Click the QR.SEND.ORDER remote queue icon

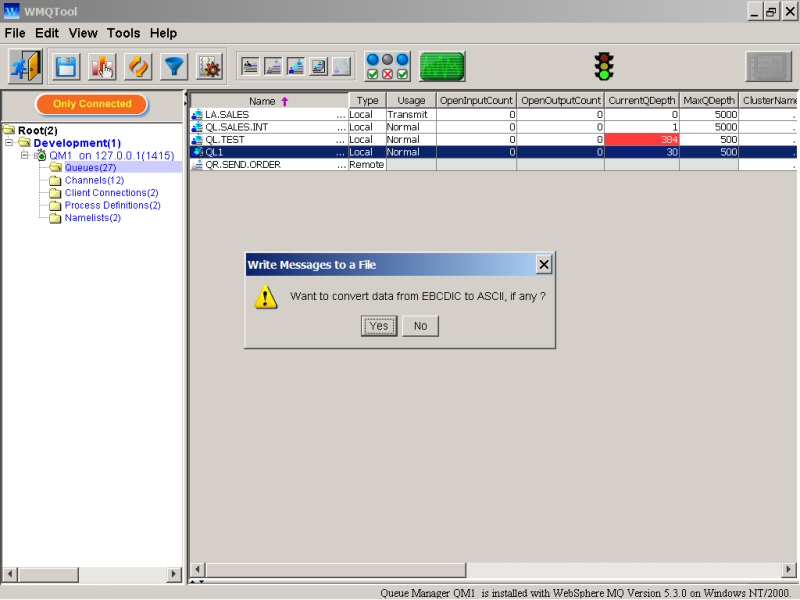coord(197,165)
